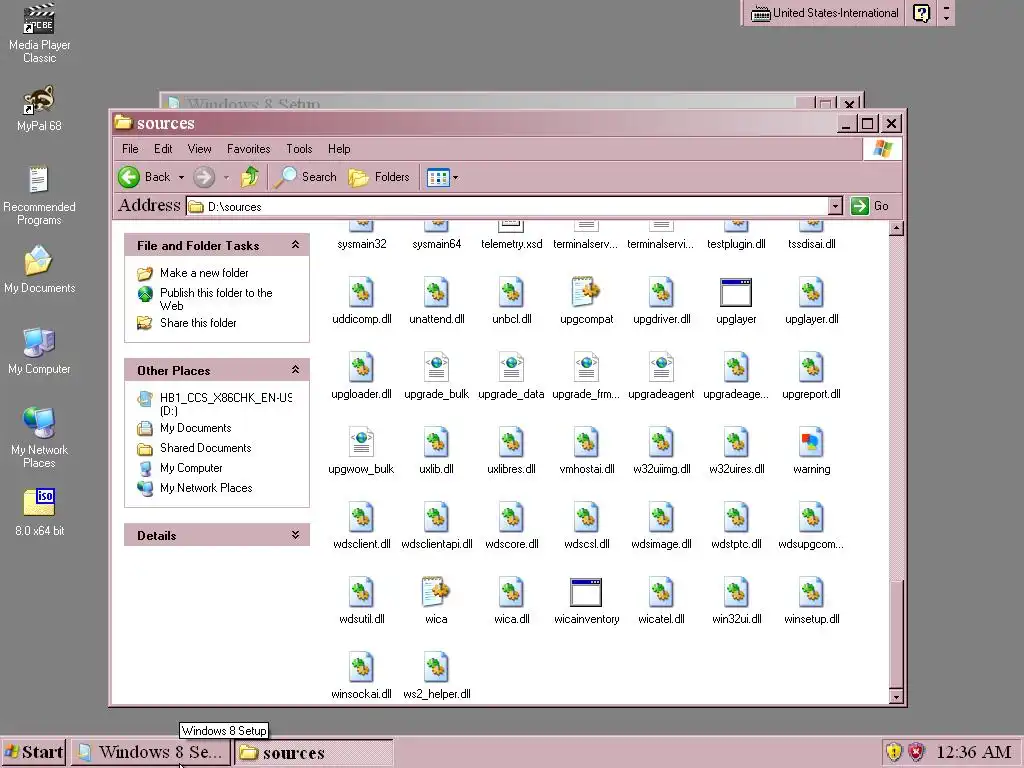This screenshot has width=1024, height=768.
Task: Select the tssdisai.dll file name
Action: point(811,244)
